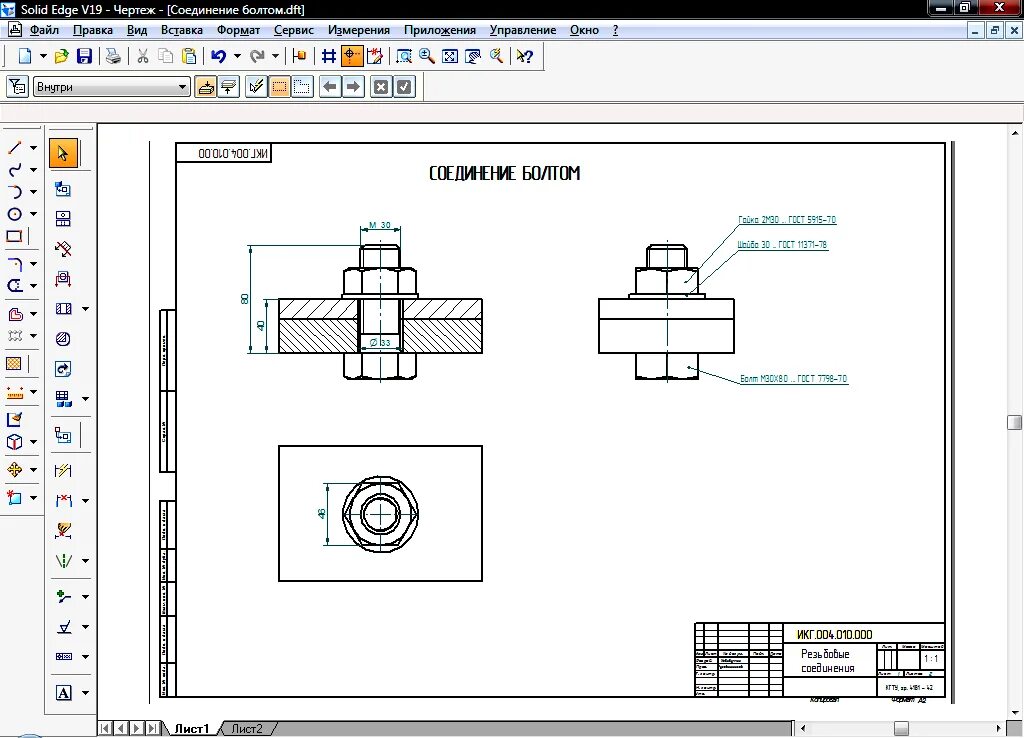Viewport: 1024px width, 738px height.
Task: Click the Principal View icon
Action: [x=63, y=219]
